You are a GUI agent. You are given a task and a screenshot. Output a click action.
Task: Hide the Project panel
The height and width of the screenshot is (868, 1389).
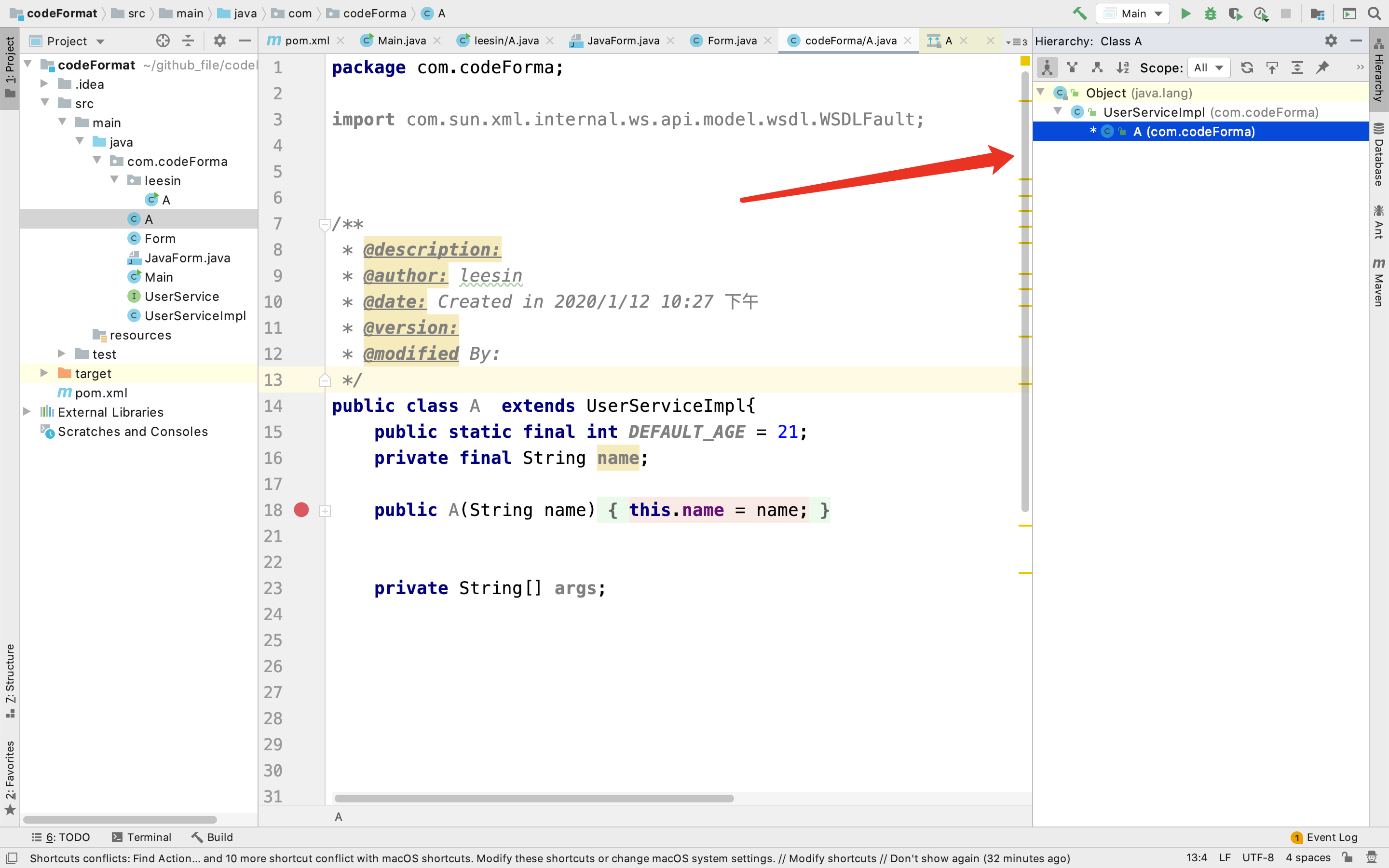pyautogui.click(x=245, y=41)
